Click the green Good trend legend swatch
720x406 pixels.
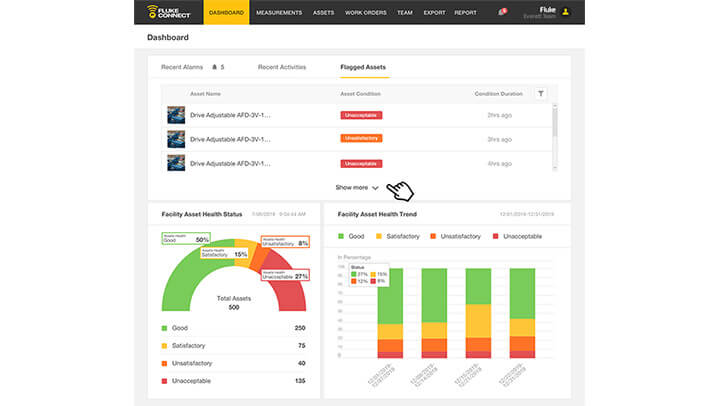point(341,236)
